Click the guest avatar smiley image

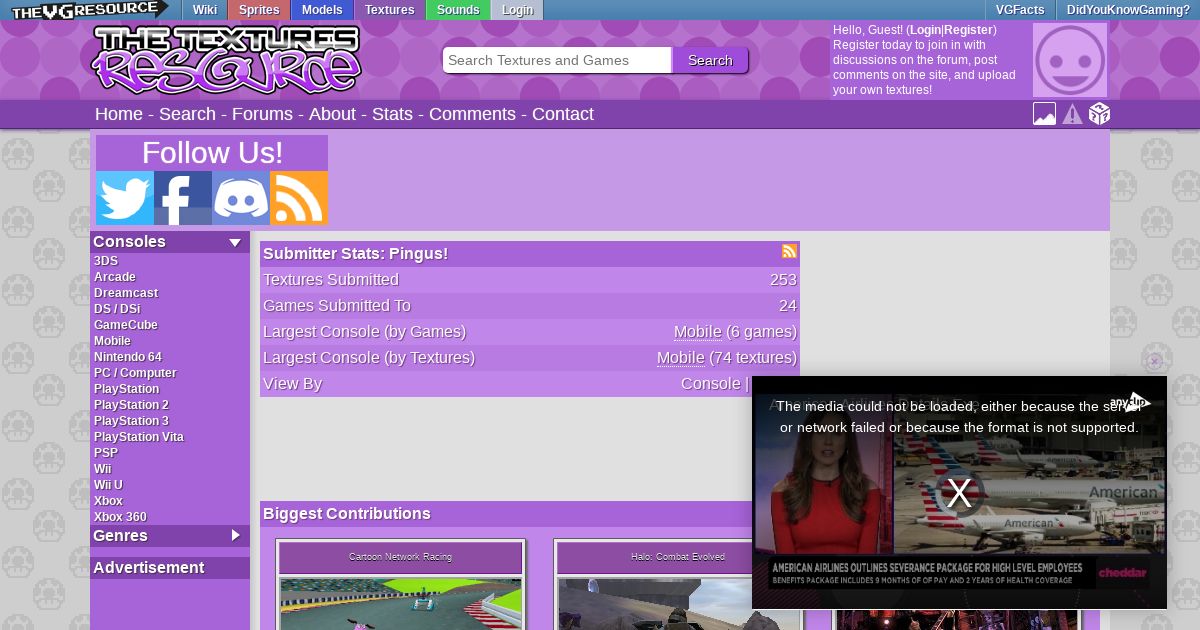point(1070,60)
